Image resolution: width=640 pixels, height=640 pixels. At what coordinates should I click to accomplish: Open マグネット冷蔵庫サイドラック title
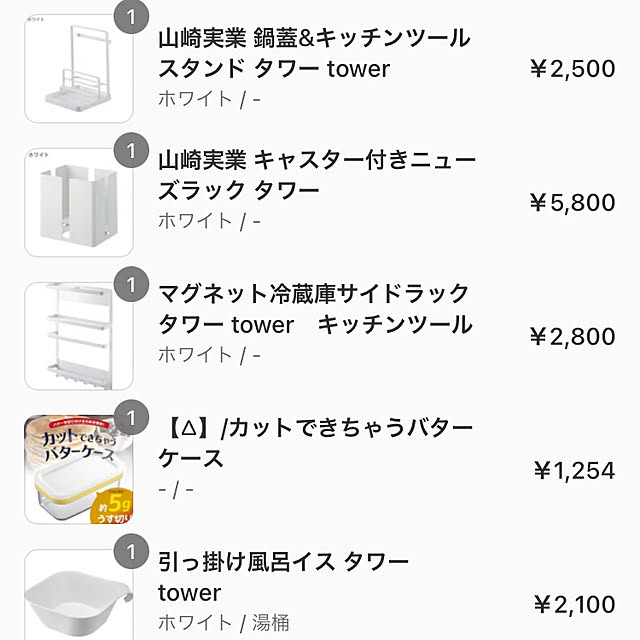tap(315, 309)
